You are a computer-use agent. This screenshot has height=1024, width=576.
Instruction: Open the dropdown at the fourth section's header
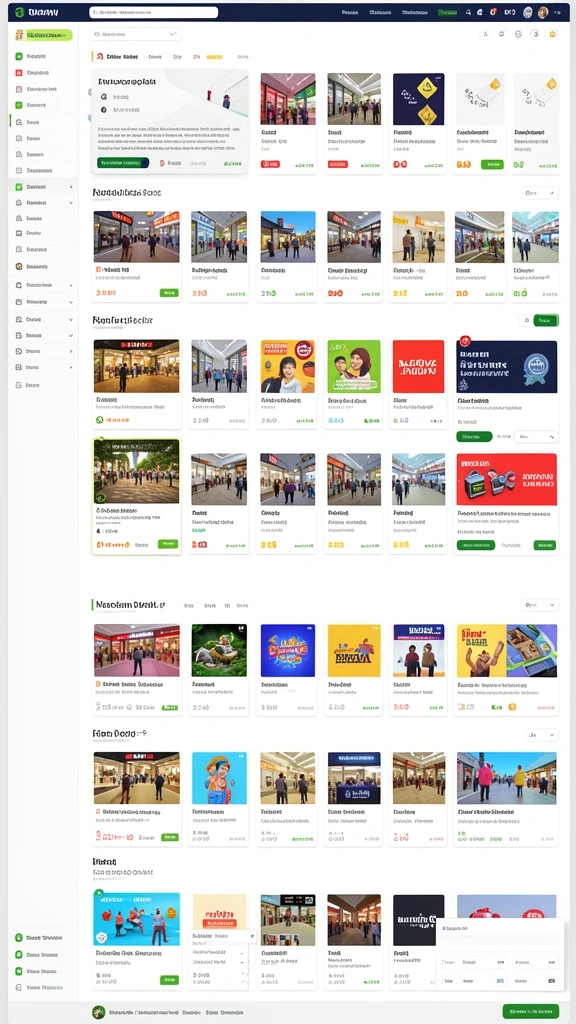[x=539, y=605]
